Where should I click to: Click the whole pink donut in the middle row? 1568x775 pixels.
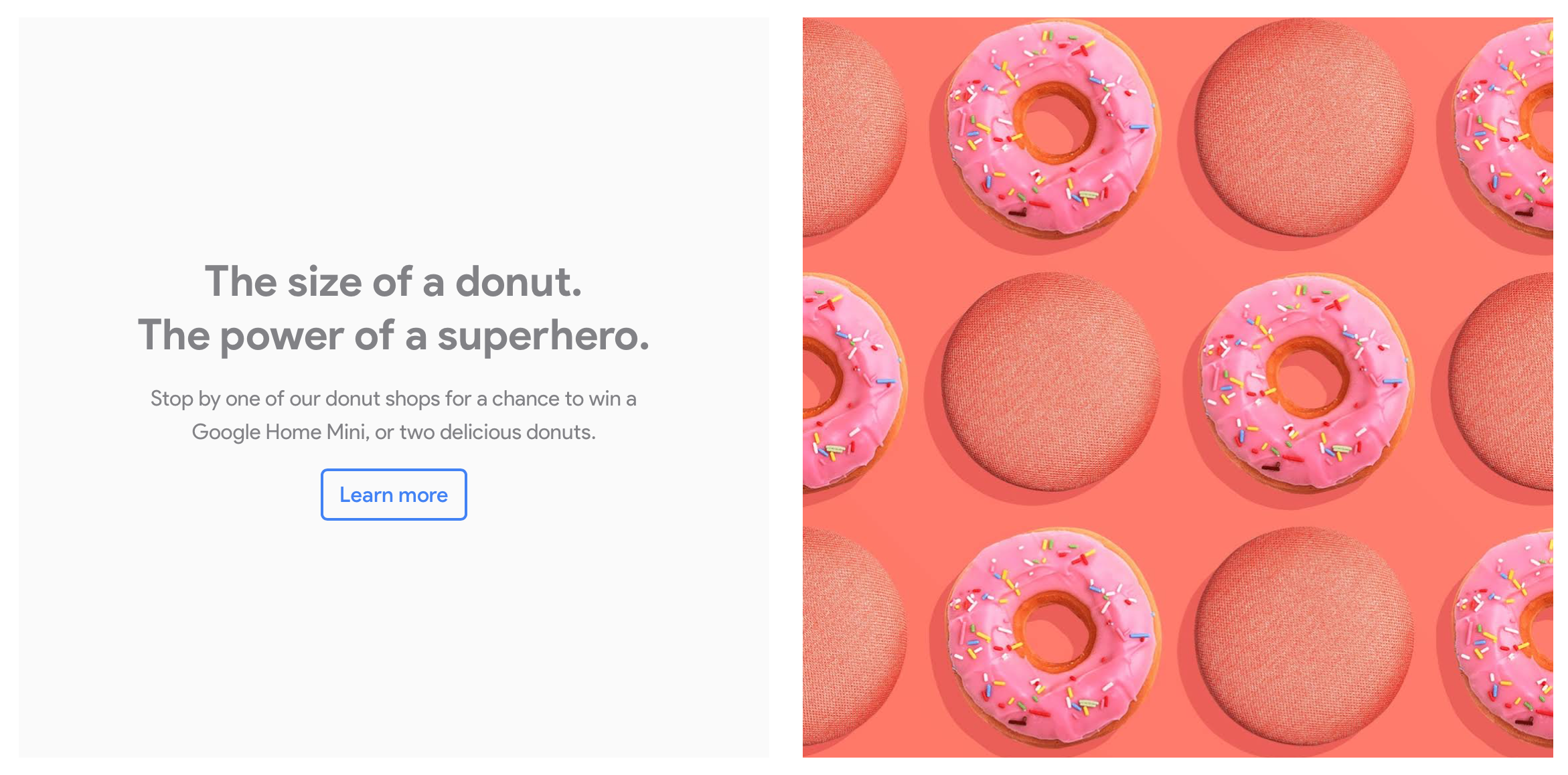click(1307, 382)
